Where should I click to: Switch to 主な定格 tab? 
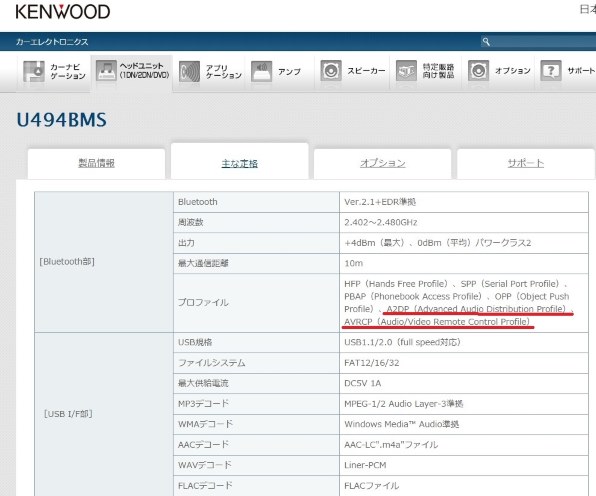[239, 163]
